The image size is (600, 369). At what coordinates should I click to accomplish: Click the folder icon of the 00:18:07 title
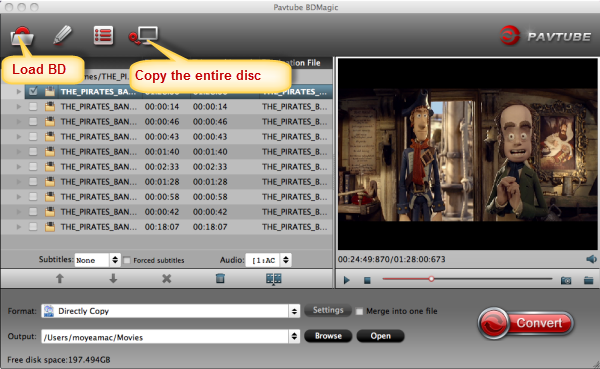tap(50, 227)
